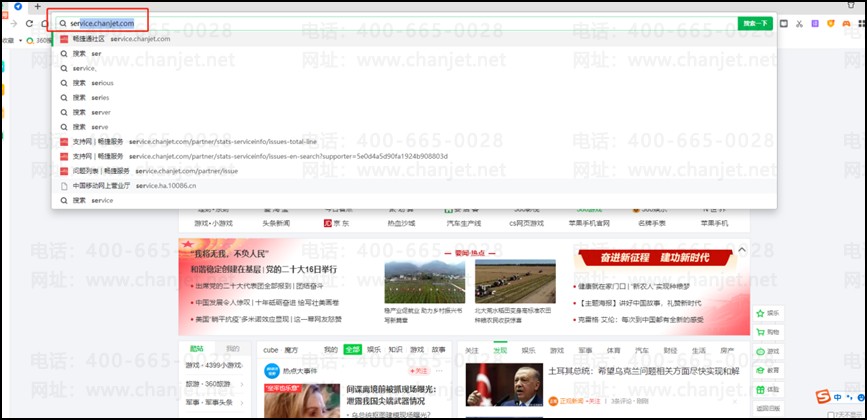
Task: Go forward with the arrow icon
Action: (14, 24)
